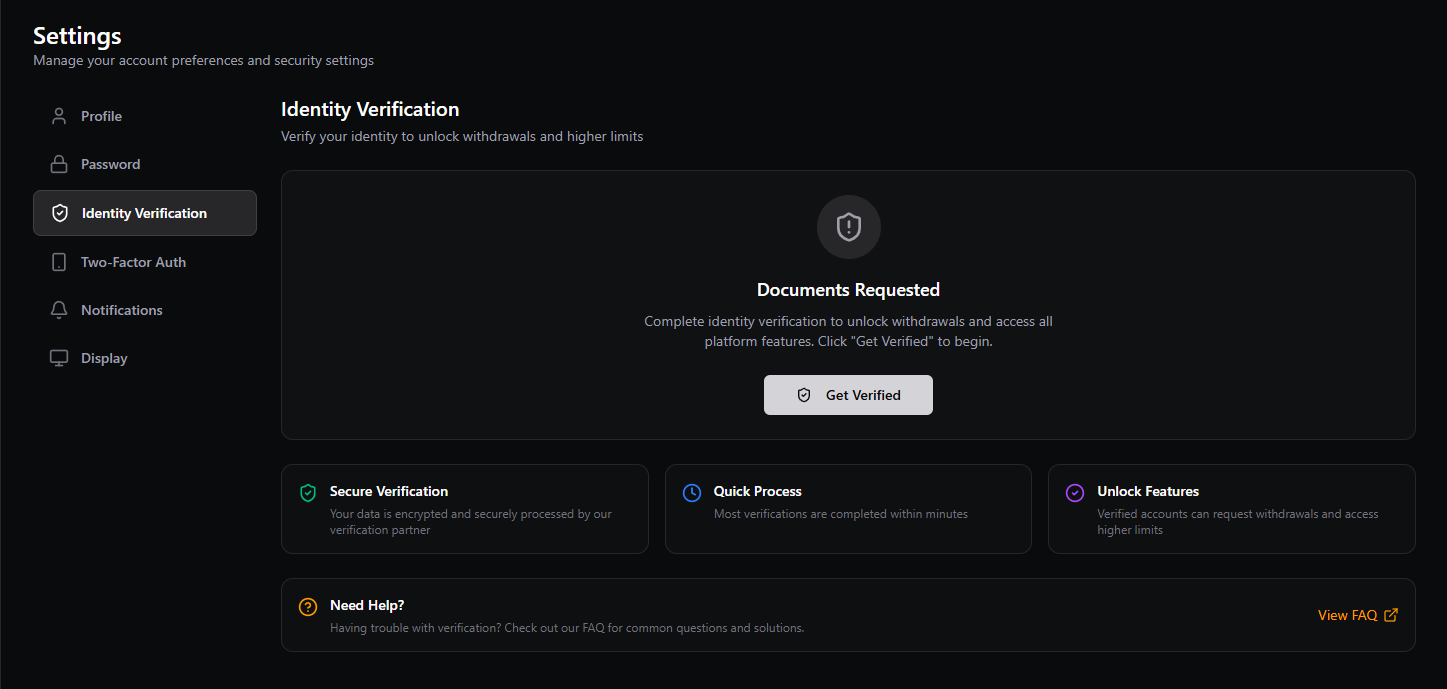Click 'Complete identity verification to unlock' description
This screenshot has height=689, width=1447.
click(848, 331)
